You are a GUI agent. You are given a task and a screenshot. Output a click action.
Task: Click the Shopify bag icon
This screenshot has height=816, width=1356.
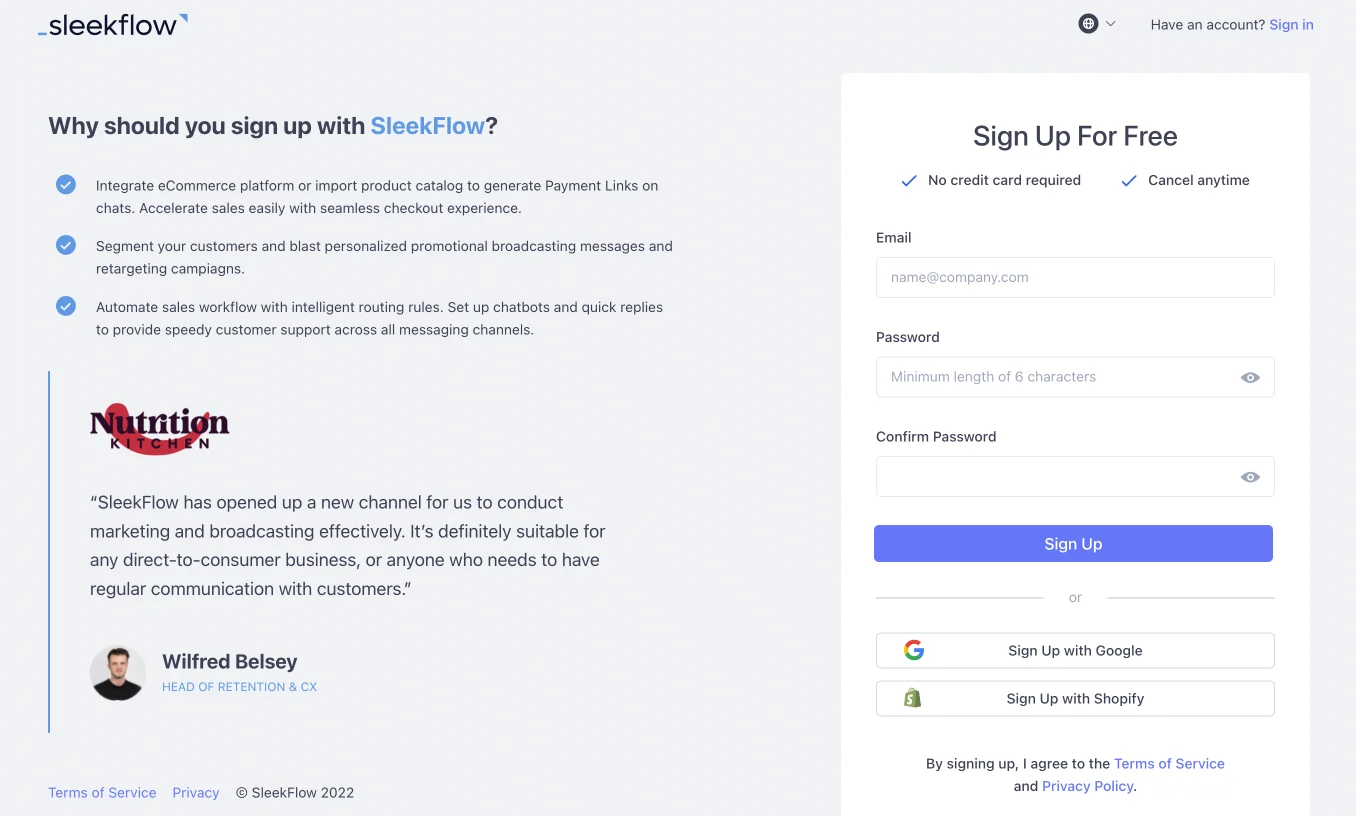click(911, 697)
